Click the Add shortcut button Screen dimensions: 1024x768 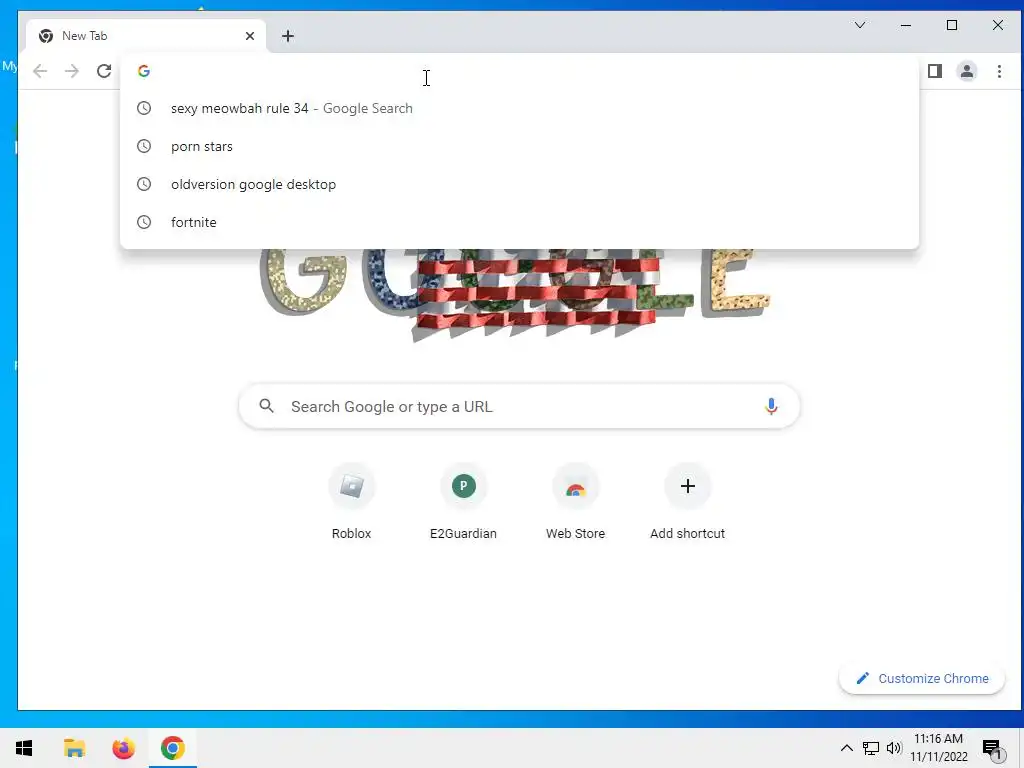click(x=687, y=502)
